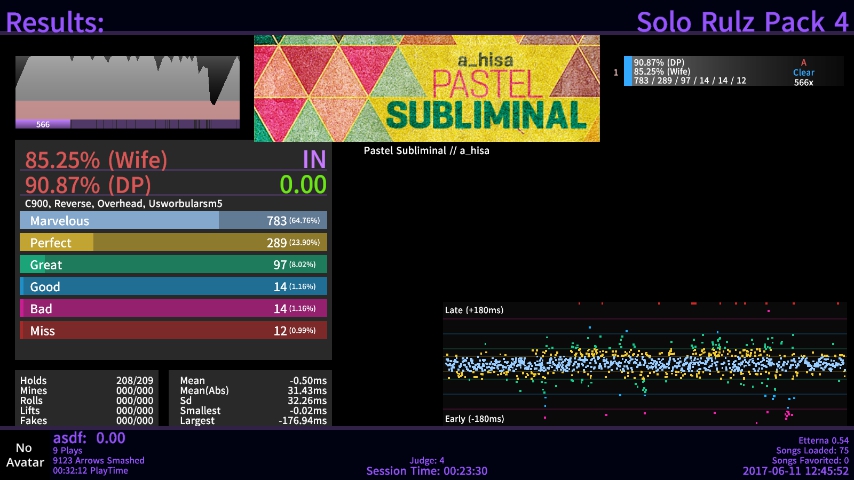This screenshot has height=480, width=854.
Task: Click the Solo Rulz Pack 4 title
Action: coord(741,21)
